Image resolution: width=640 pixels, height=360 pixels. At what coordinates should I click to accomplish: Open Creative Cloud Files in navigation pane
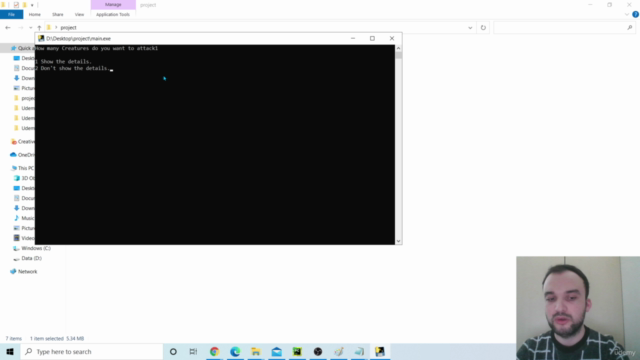[x=22, y=142]
